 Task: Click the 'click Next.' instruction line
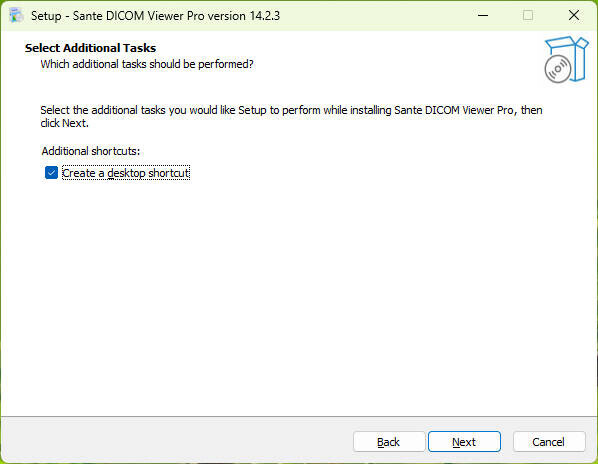64,123
